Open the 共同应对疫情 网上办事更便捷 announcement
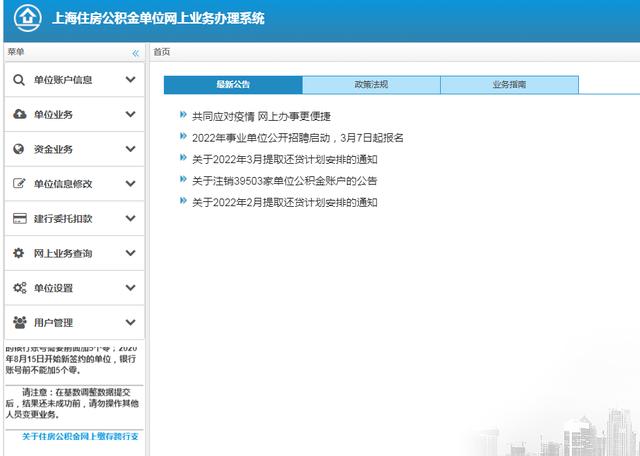This screenshot has width=640, height=456. point(260,116)
